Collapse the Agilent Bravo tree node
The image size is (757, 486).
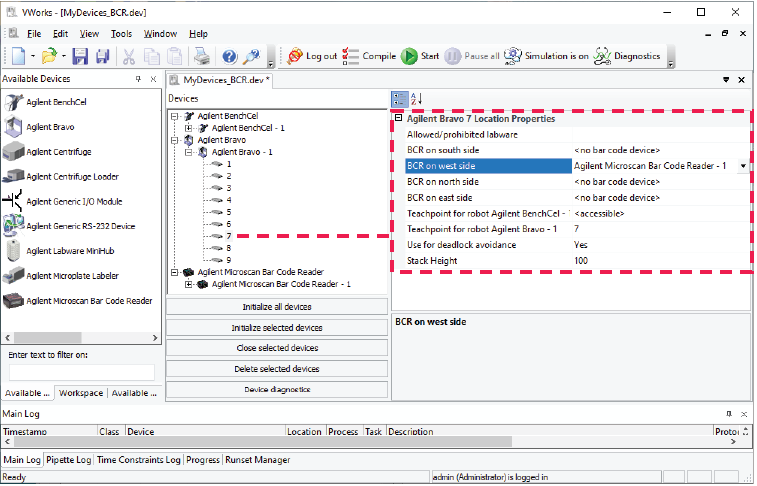point(174,140)
